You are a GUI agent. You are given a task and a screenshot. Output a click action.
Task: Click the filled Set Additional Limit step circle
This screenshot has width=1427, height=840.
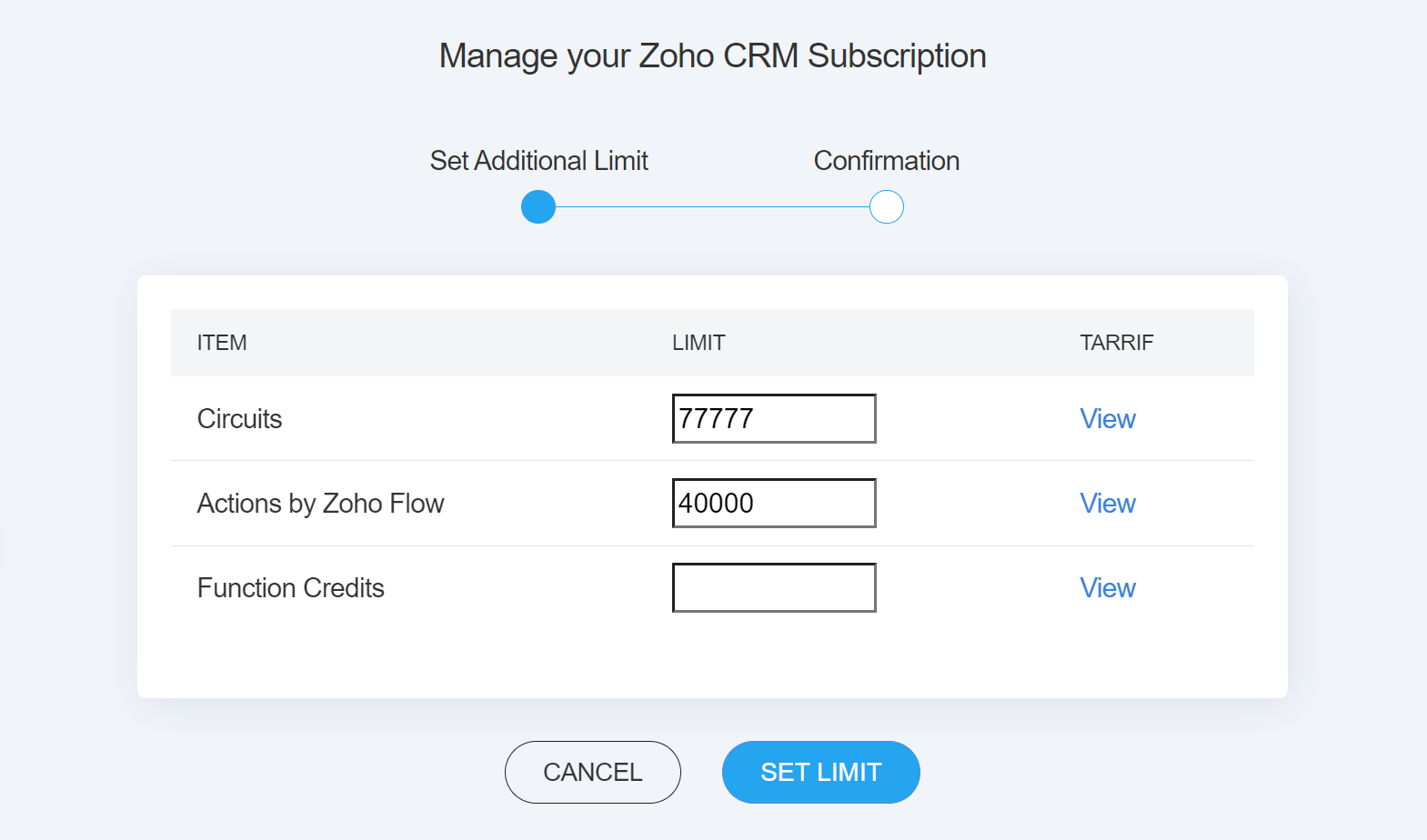click(x=538, y=207)
